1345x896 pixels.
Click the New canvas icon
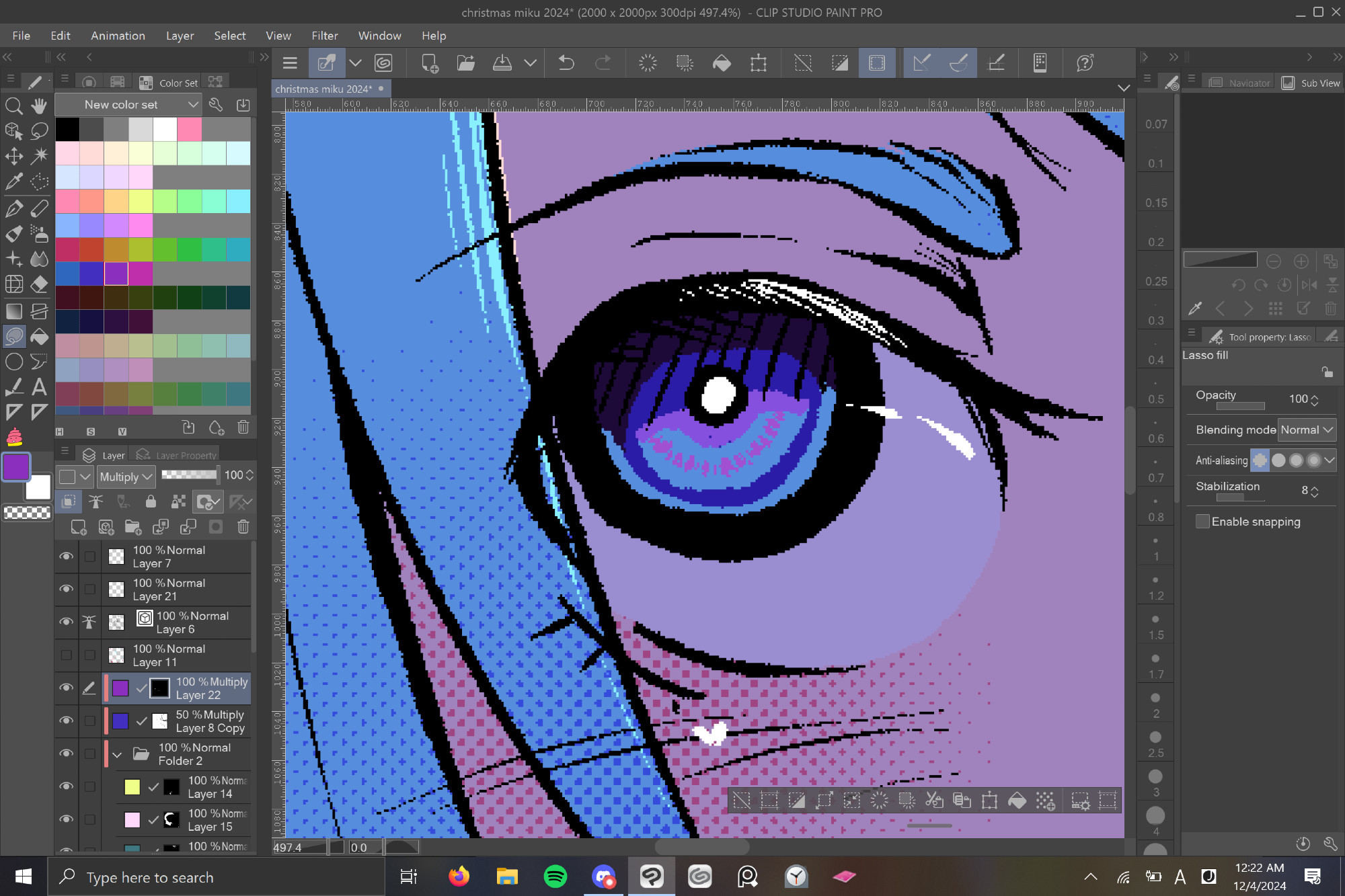coord(429,63)
